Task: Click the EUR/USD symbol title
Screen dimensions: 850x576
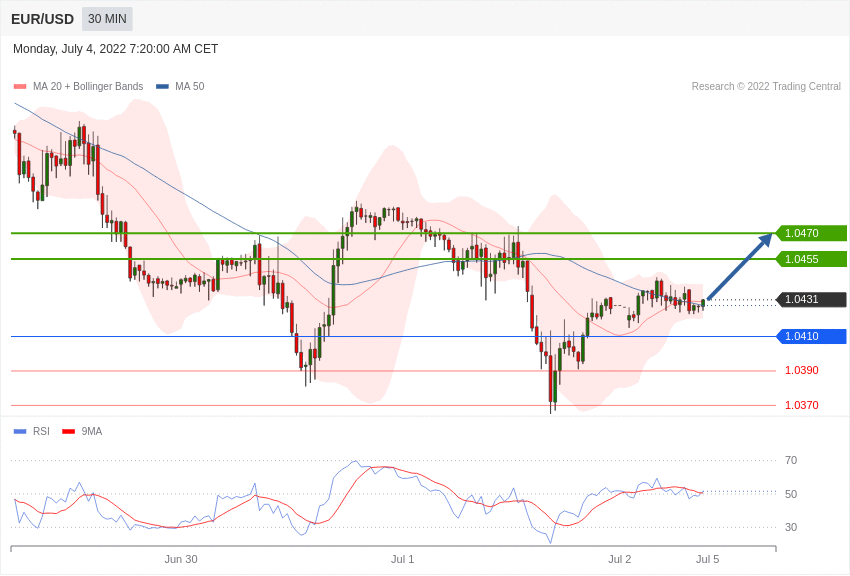Action: tap(42, 19)
